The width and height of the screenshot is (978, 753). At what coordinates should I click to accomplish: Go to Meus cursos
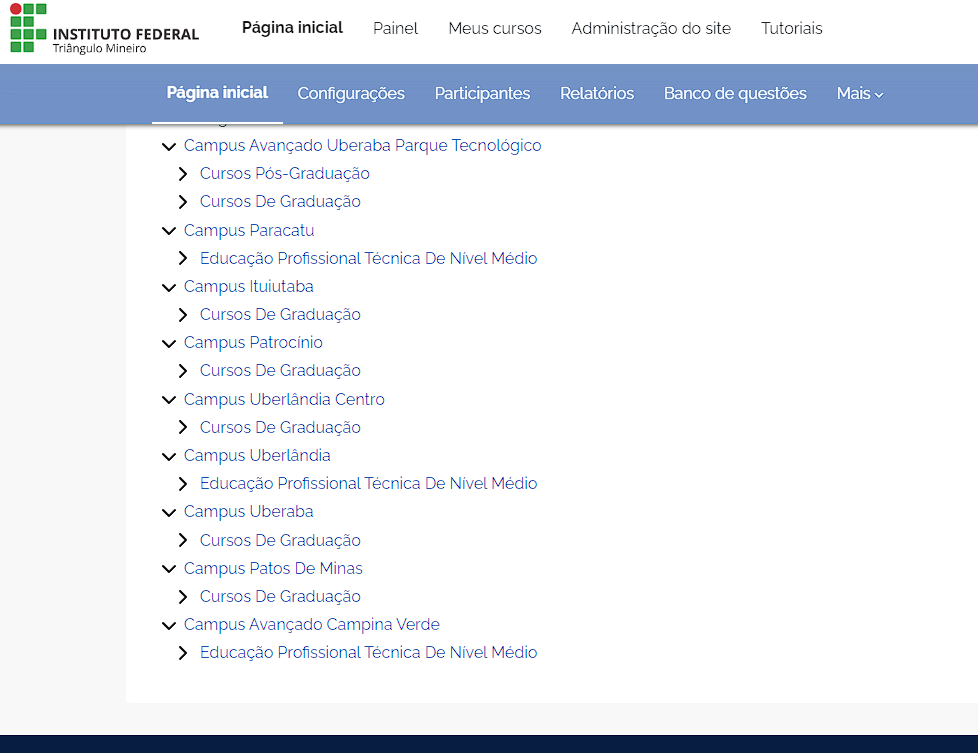pos(494,28)
